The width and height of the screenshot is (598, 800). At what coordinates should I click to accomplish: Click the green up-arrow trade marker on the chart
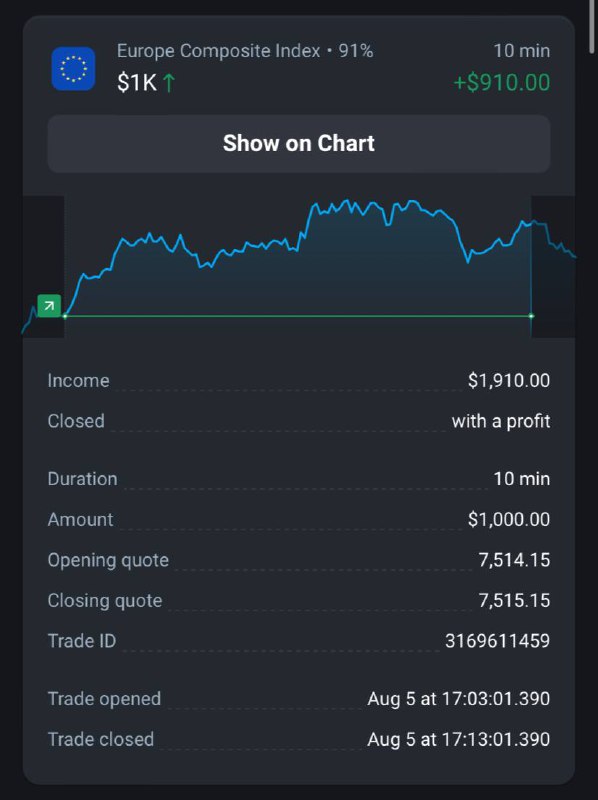point(49,306)
